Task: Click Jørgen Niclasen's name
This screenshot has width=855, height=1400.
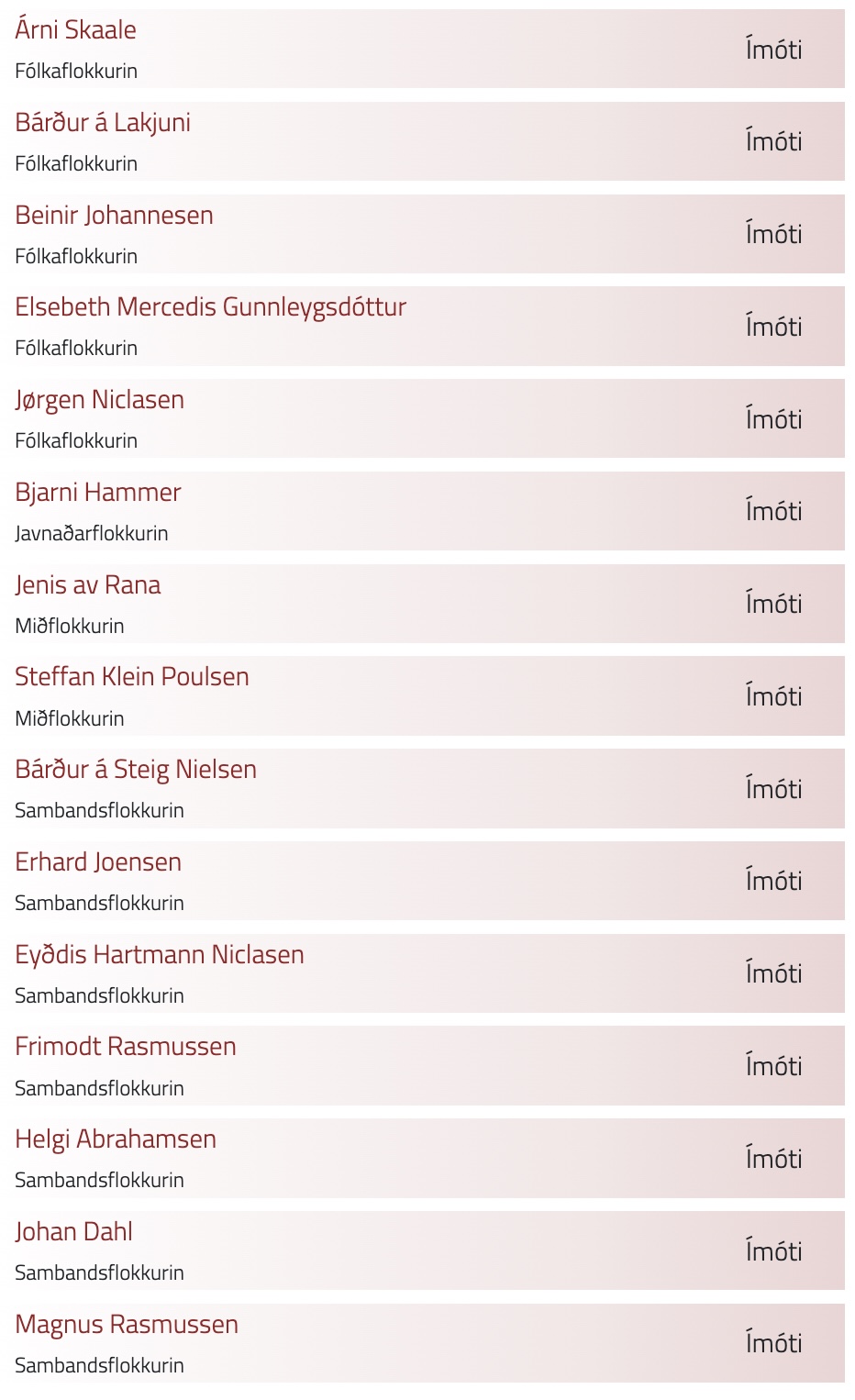Action: (x=99, y=400)
